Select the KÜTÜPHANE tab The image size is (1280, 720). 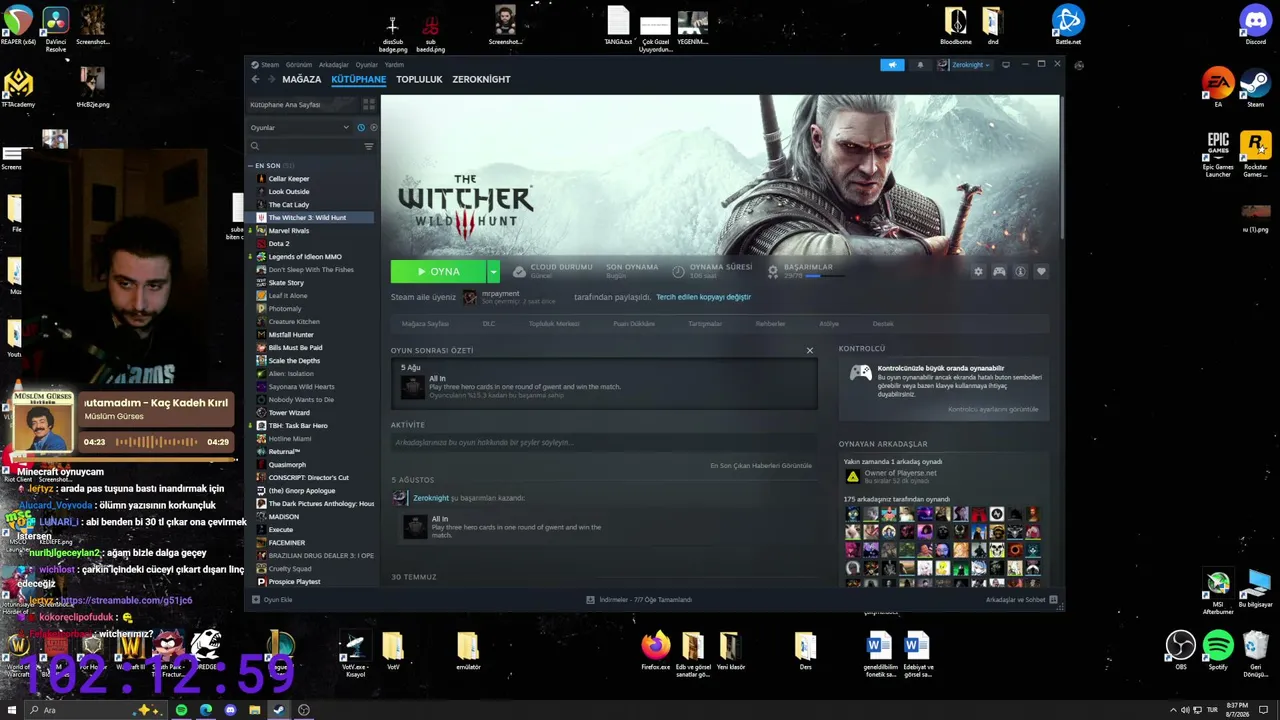click(x=359, y=79)
